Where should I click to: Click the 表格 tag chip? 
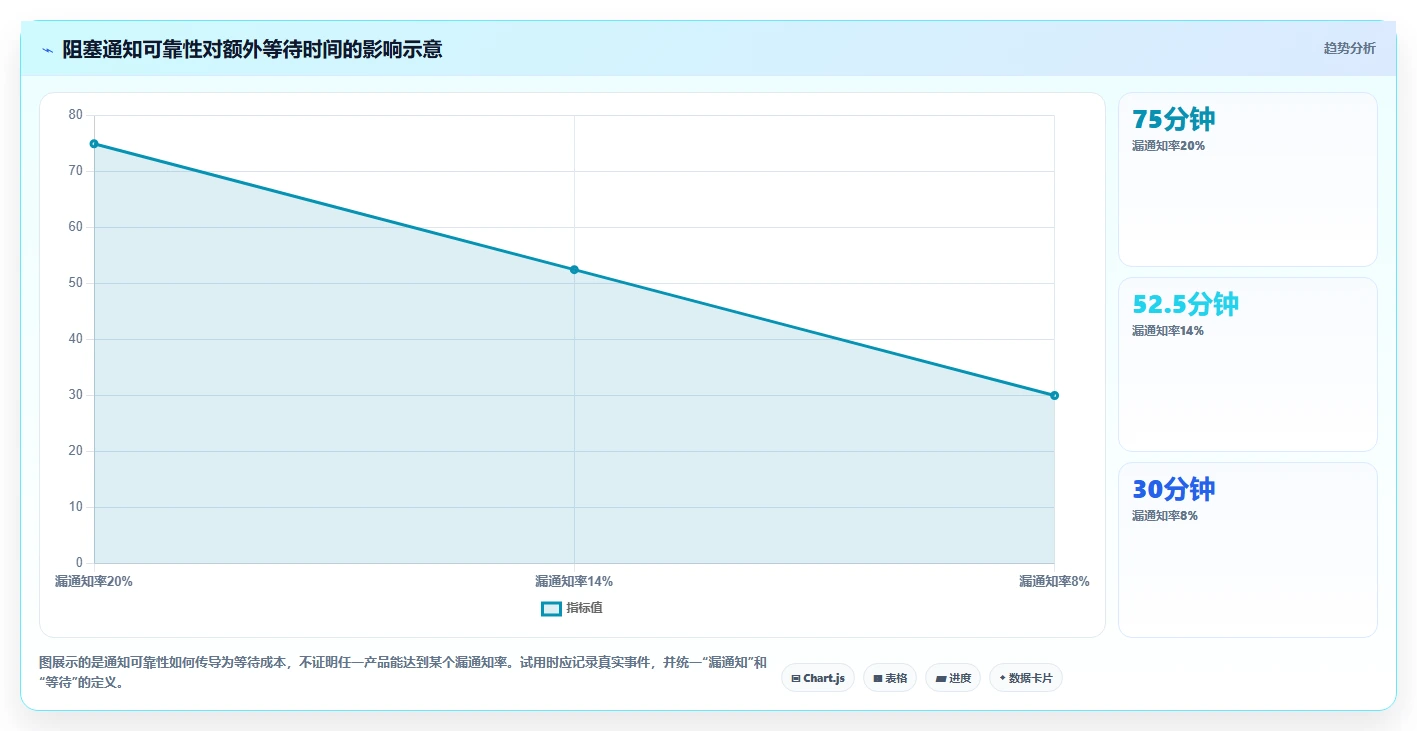pyautogui.click(x=890, y=678)
